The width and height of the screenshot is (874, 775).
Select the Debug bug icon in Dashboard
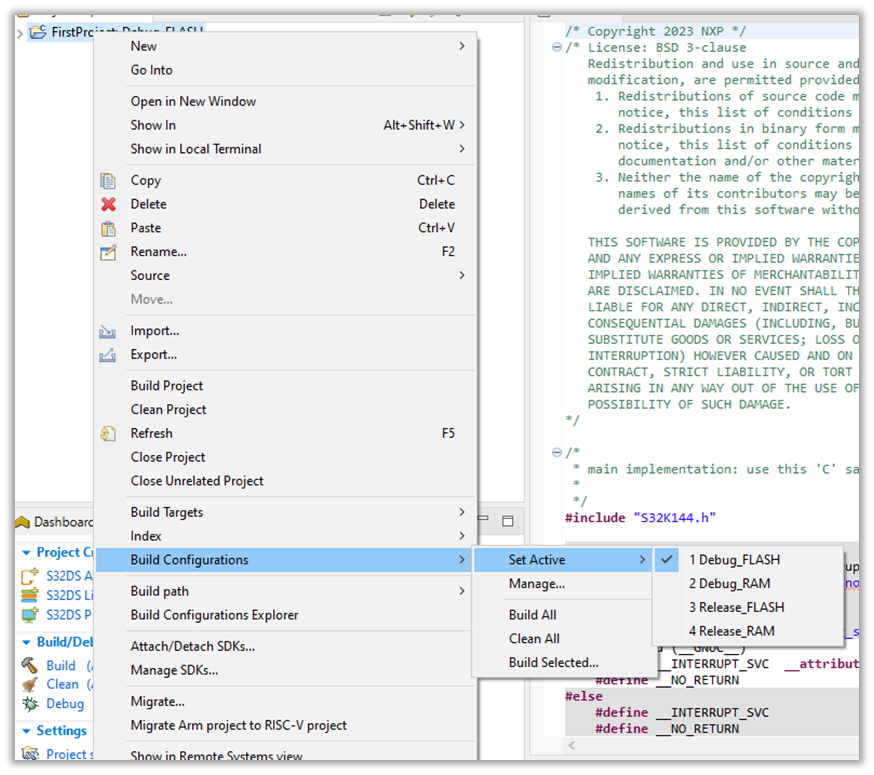click(x=29, y=703)
